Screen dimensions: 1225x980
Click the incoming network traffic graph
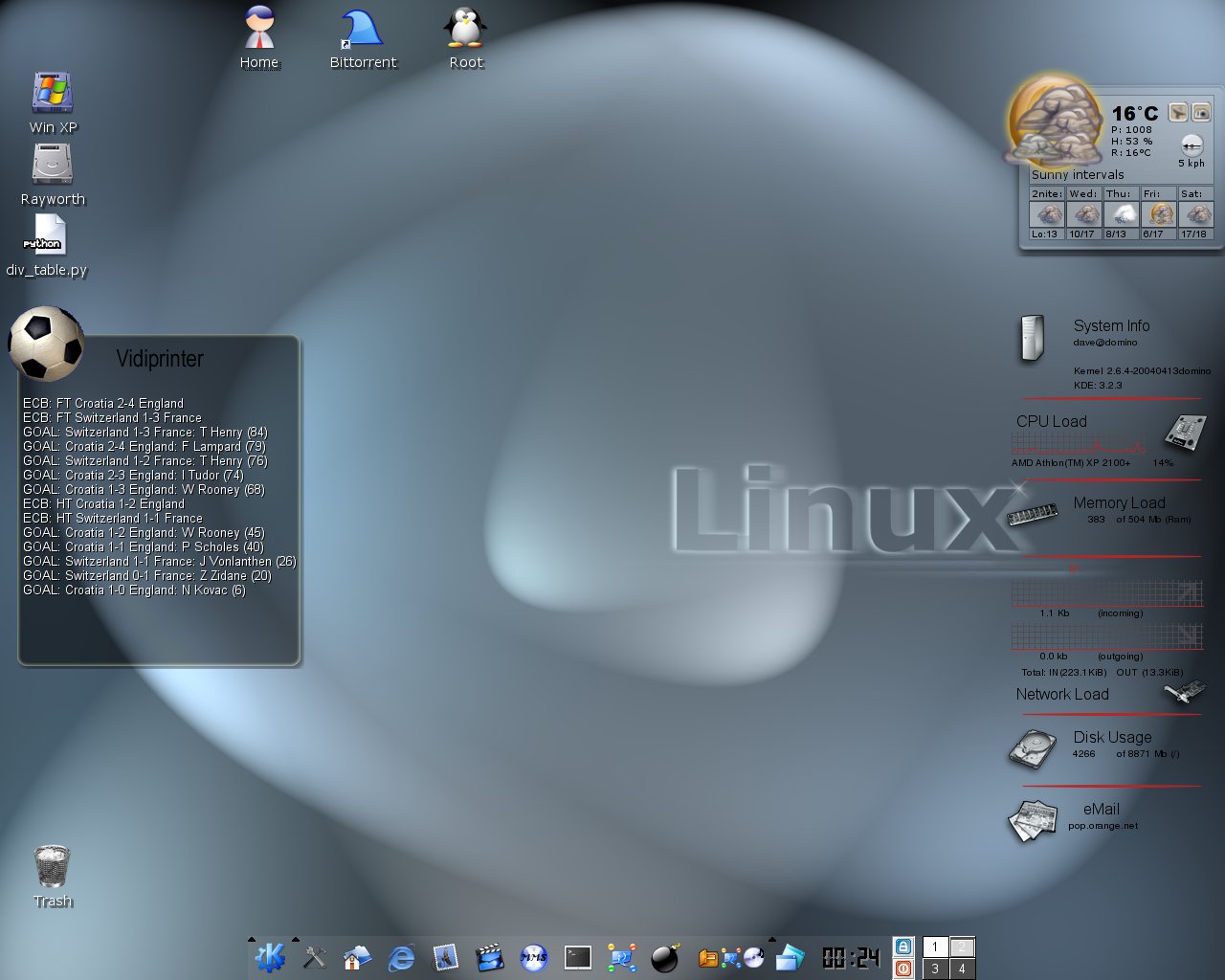[x=1107, y=593]
